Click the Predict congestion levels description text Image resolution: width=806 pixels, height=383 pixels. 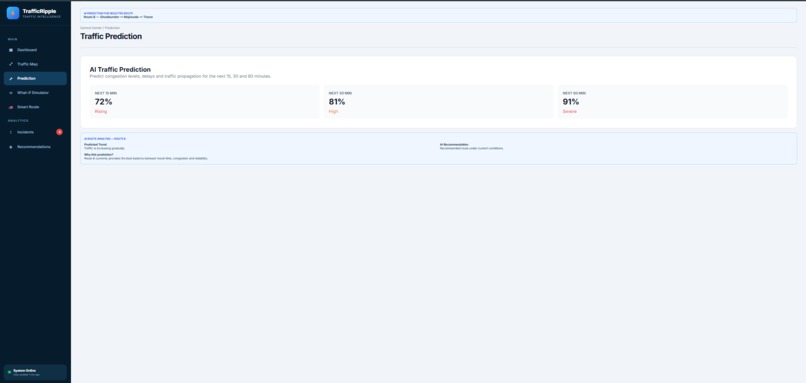coord(180,76)
